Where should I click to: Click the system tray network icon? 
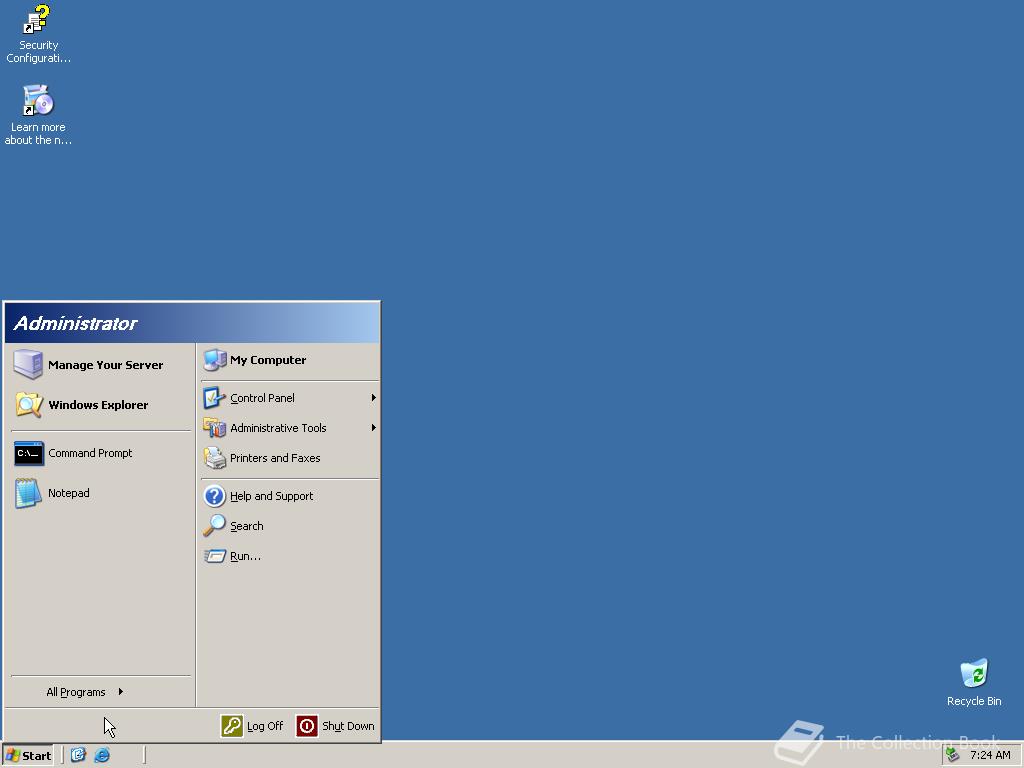coord(953,755)
